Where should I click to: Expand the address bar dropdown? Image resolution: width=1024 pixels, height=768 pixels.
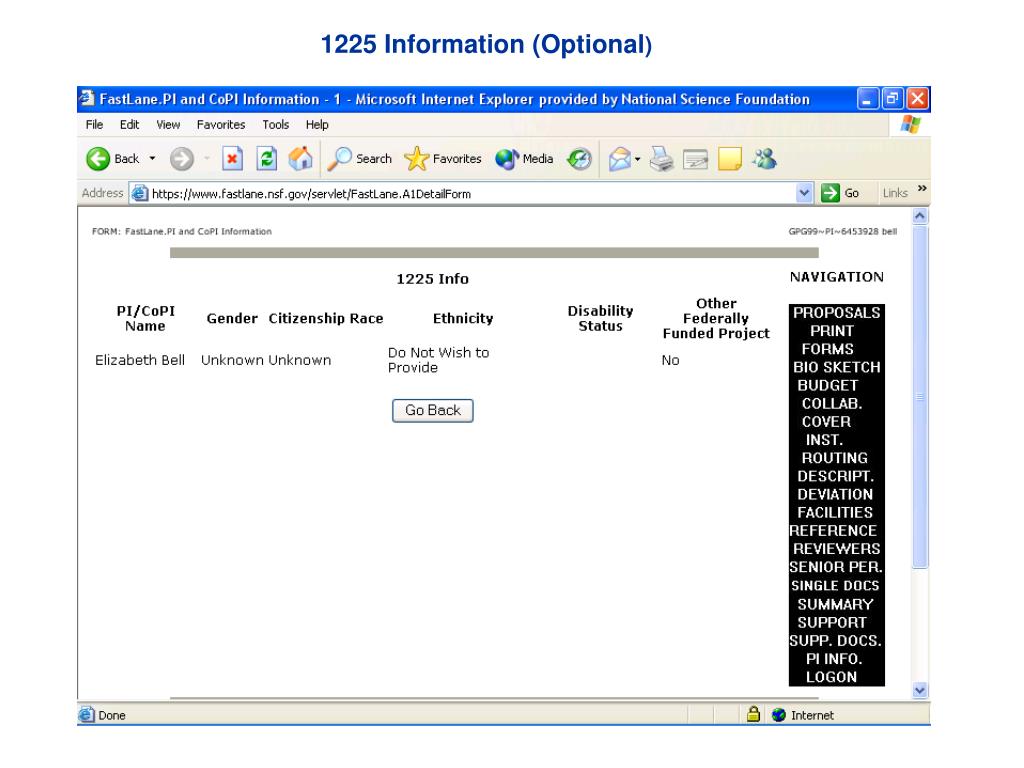[804, 193]
